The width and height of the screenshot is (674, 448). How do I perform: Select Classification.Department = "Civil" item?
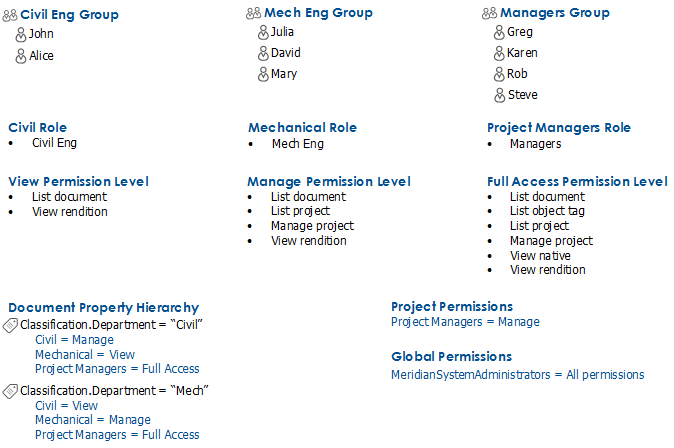pyautogui.click(x=111, y=325)
